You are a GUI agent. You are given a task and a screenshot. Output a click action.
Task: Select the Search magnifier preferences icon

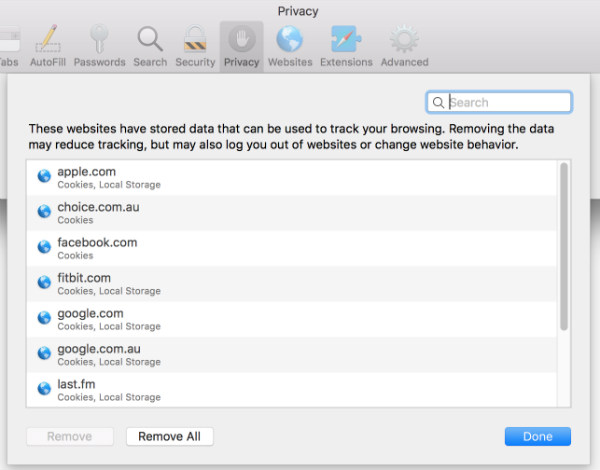coord(150,46)
